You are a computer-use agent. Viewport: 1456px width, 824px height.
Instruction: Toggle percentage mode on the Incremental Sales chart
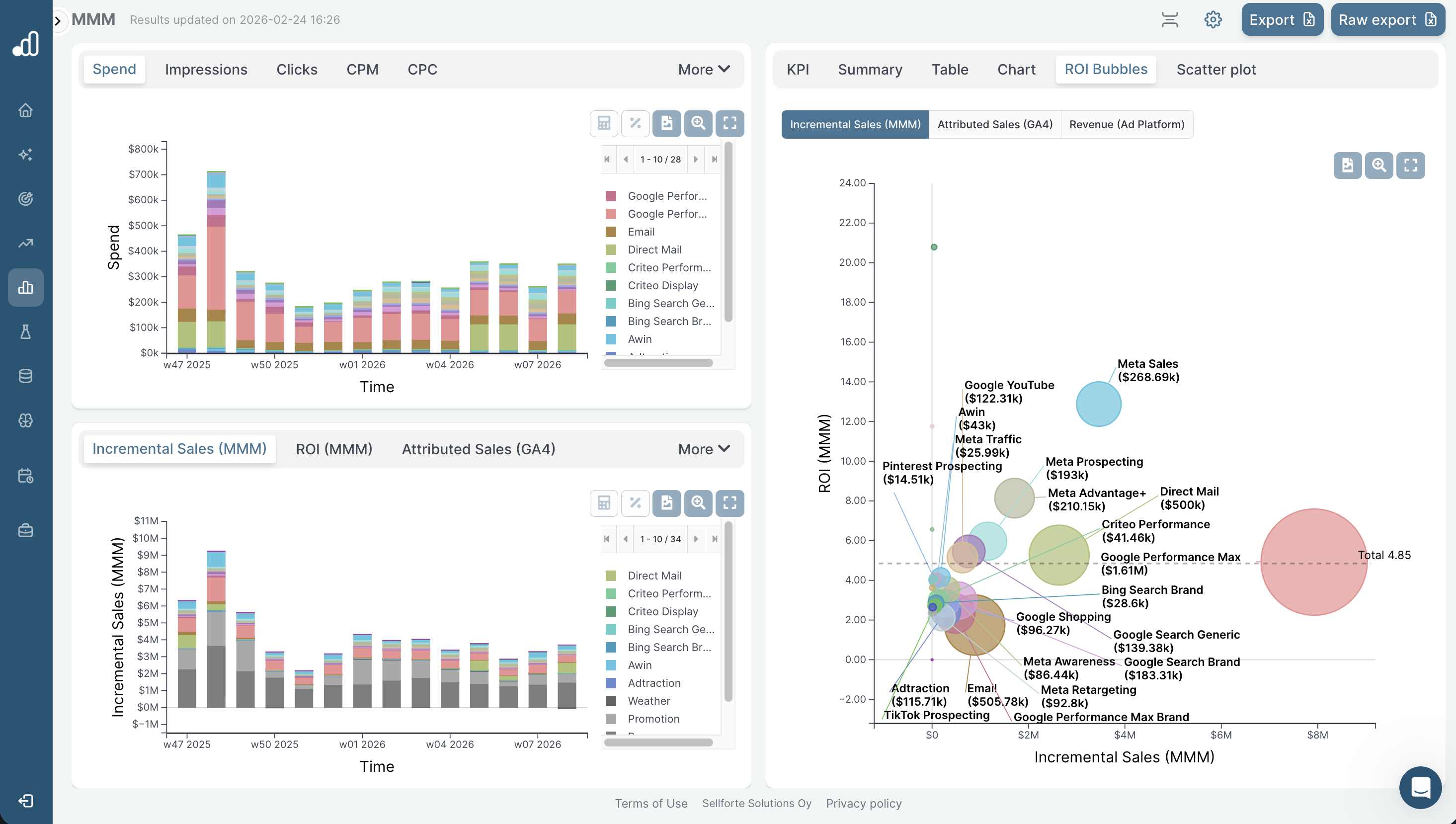(635, 502)
